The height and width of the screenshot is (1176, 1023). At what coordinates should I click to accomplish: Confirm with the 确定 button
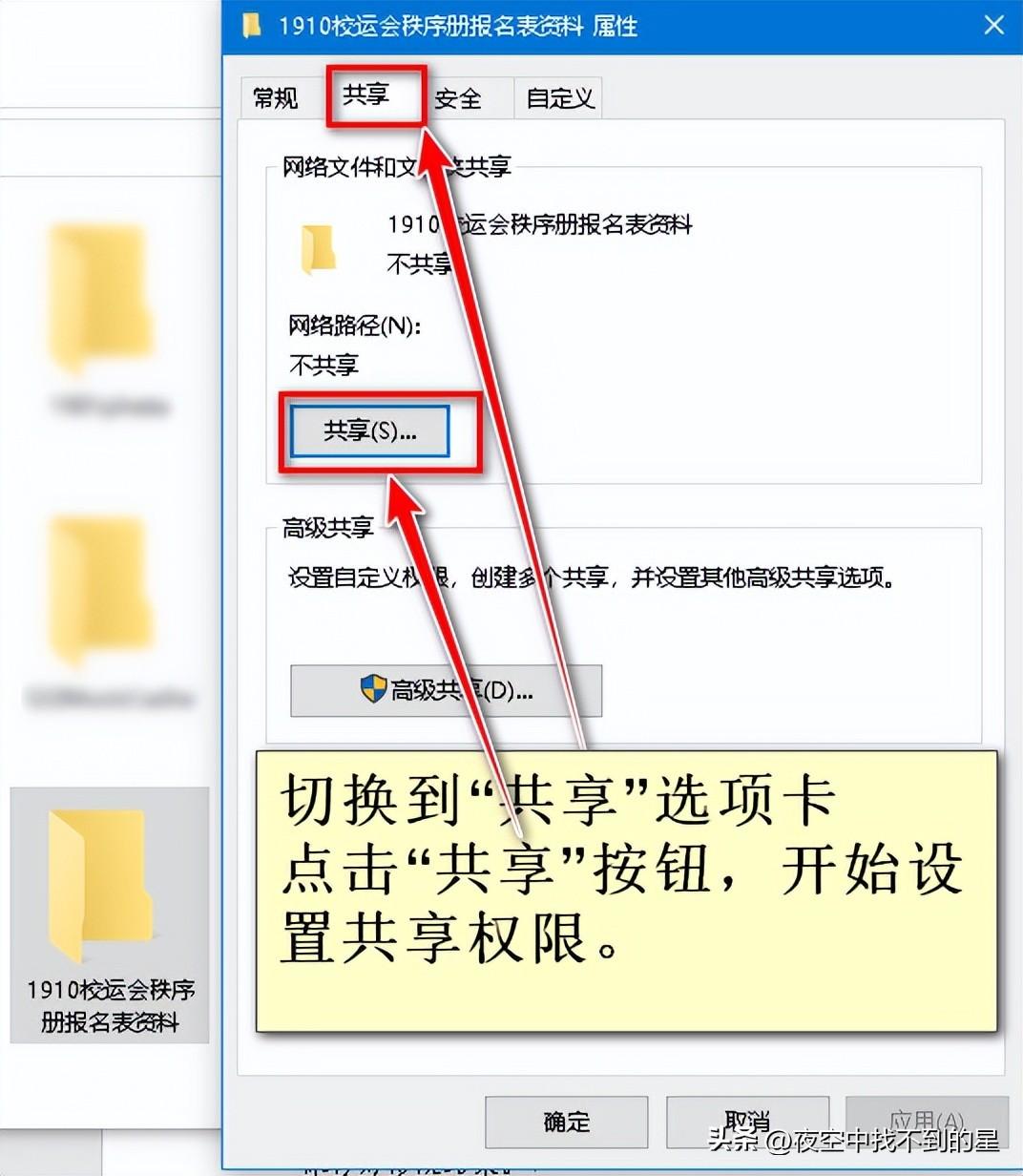click(x=567, y=1122)
